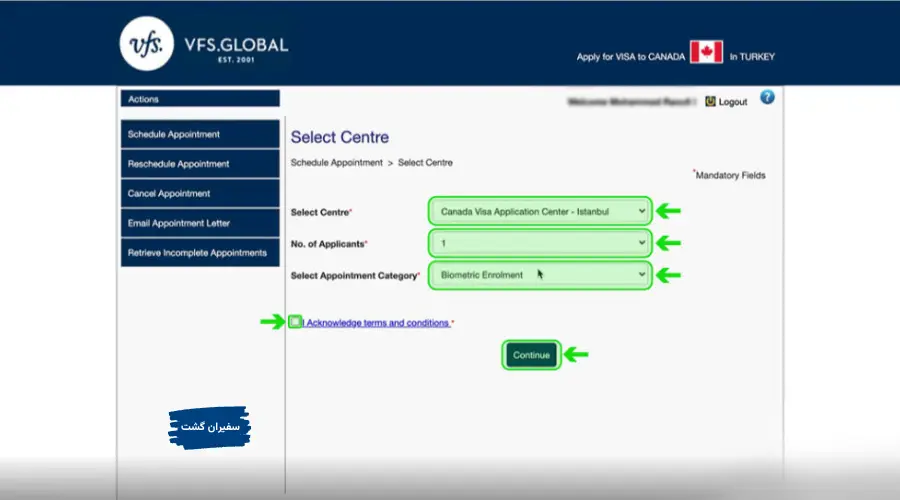This screenshot has width=900, height=500.
Task: Open Reschedule Appointment in the sidebar
Action: [x=200, y=164]
